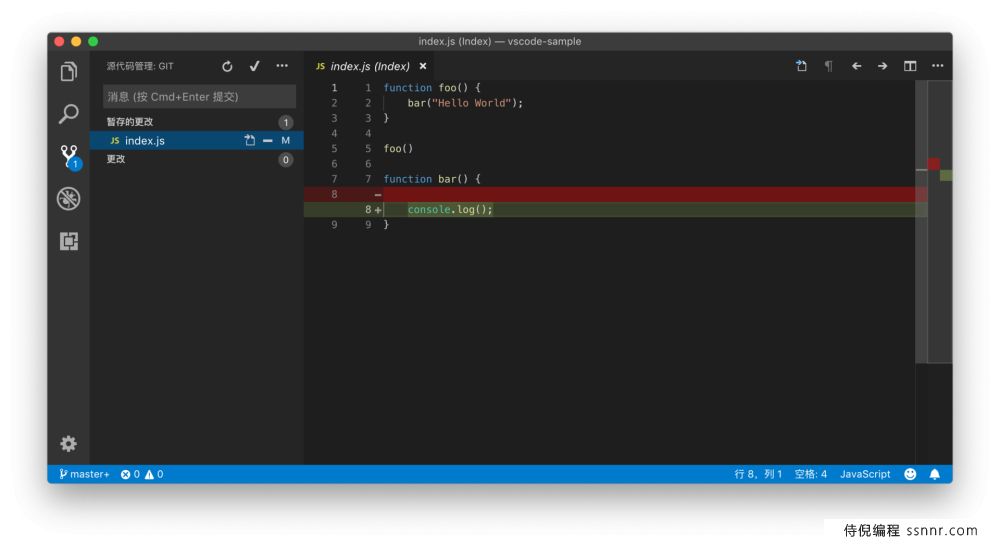Change indentation via 空格: 4 status item
Screen dimensions: 1000x546
pos(811,474)
